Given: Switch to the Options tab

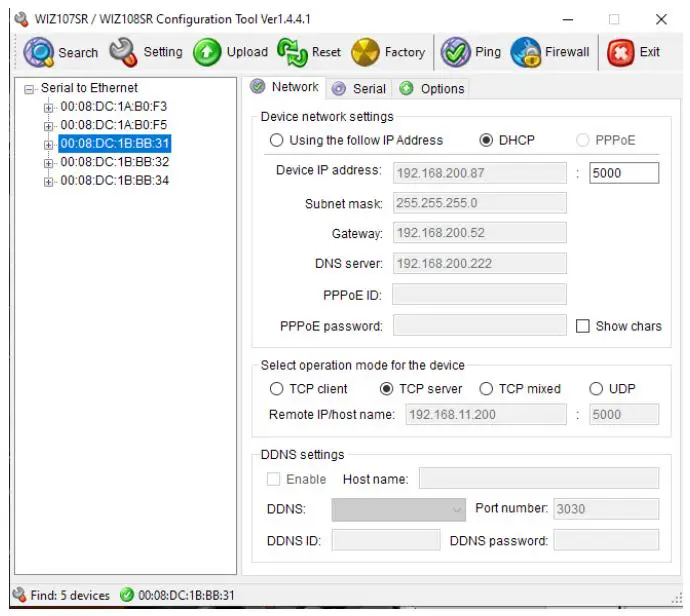Looking at the screenshot, I should click(431, 89).
